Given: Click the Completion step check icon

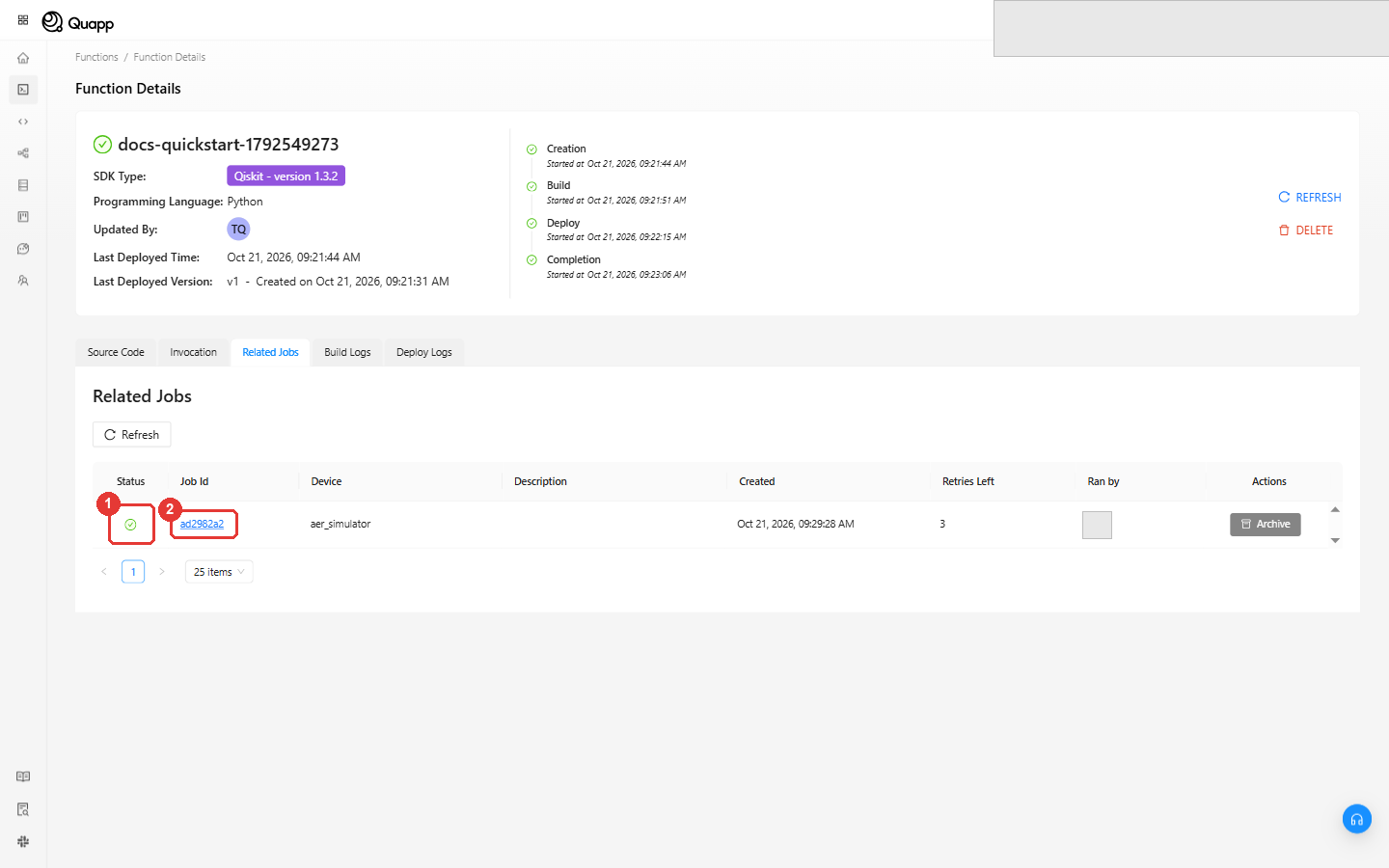Looking at the screenshot, I should (x=531, y=260).
